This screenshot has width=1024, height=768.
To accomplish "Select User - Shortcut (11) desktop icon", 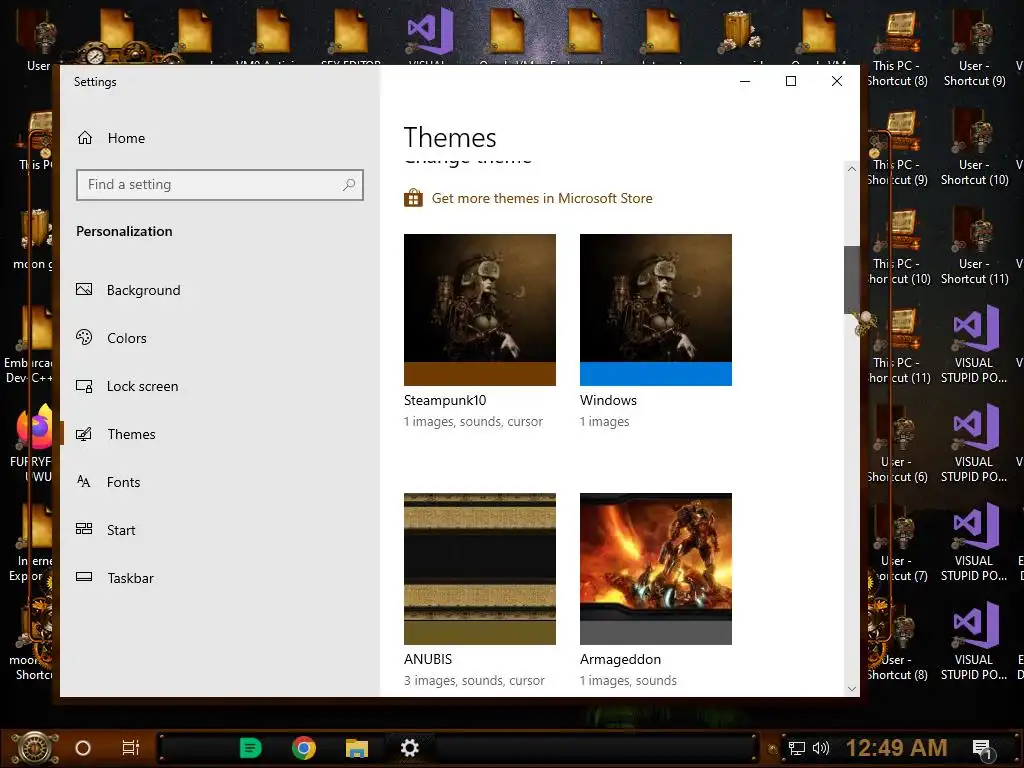I will [974, 246].
